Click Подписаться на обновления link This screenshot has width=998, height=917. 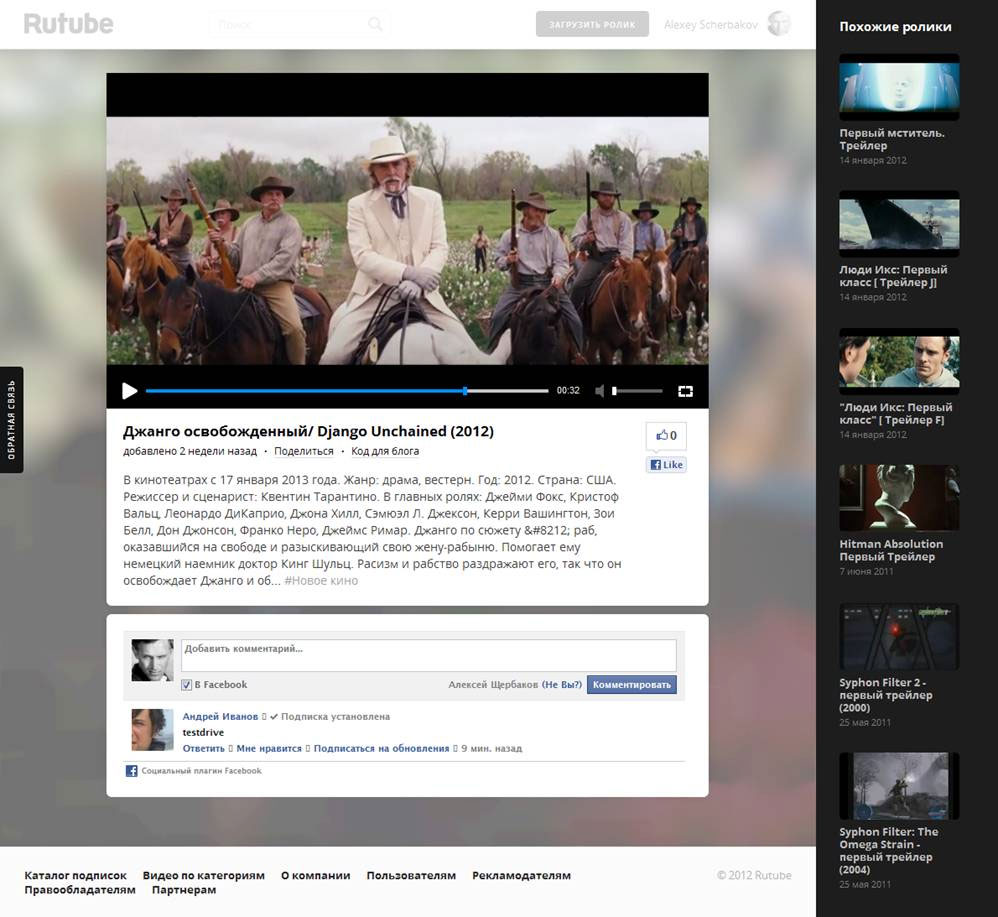pos(381,748)
